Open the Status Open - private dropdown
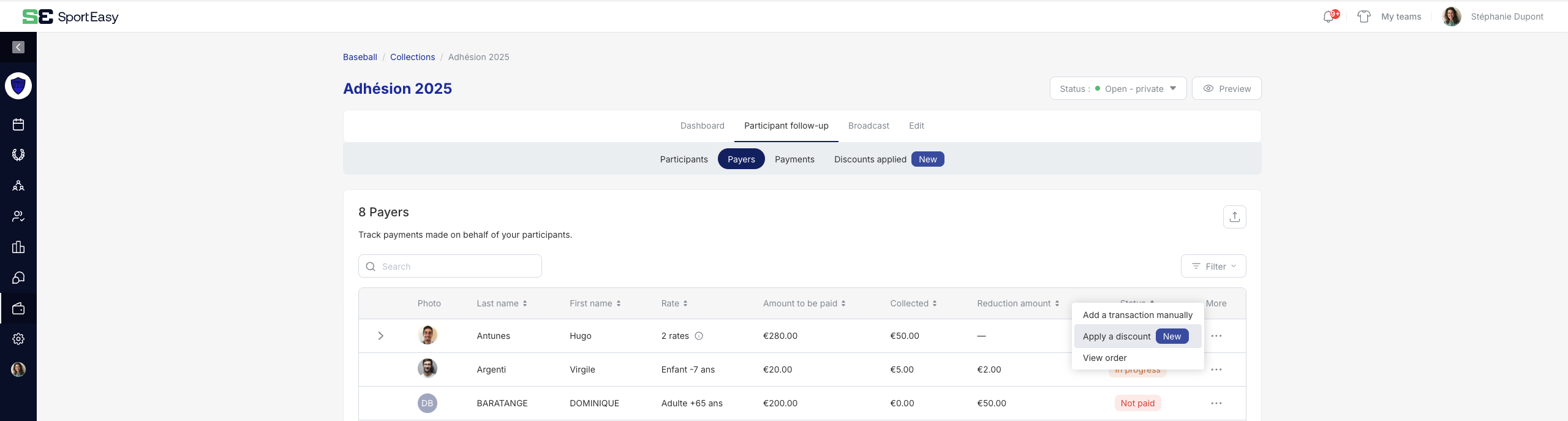 click(1118, 88)
